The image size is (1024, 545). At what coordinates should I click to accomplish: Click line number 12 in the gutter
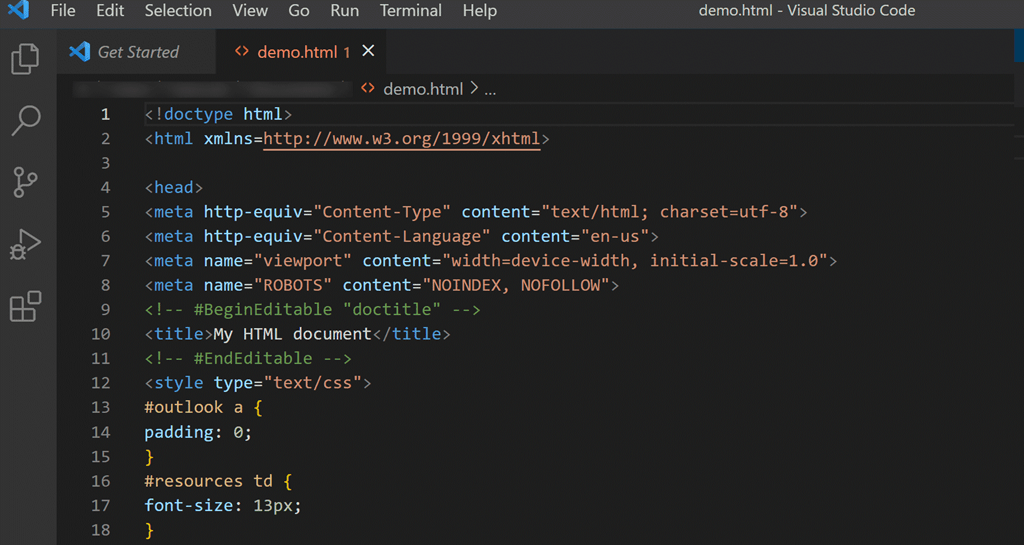pos(101,382)
